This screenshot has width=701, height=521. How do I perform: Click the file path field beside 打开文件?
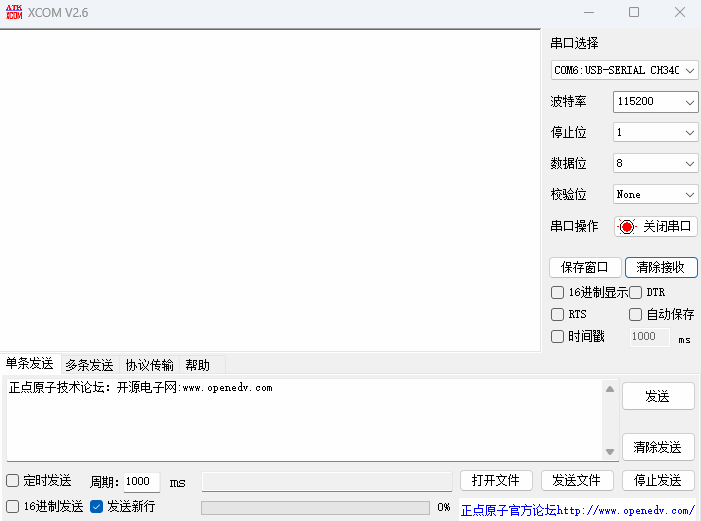pos(327,482)
